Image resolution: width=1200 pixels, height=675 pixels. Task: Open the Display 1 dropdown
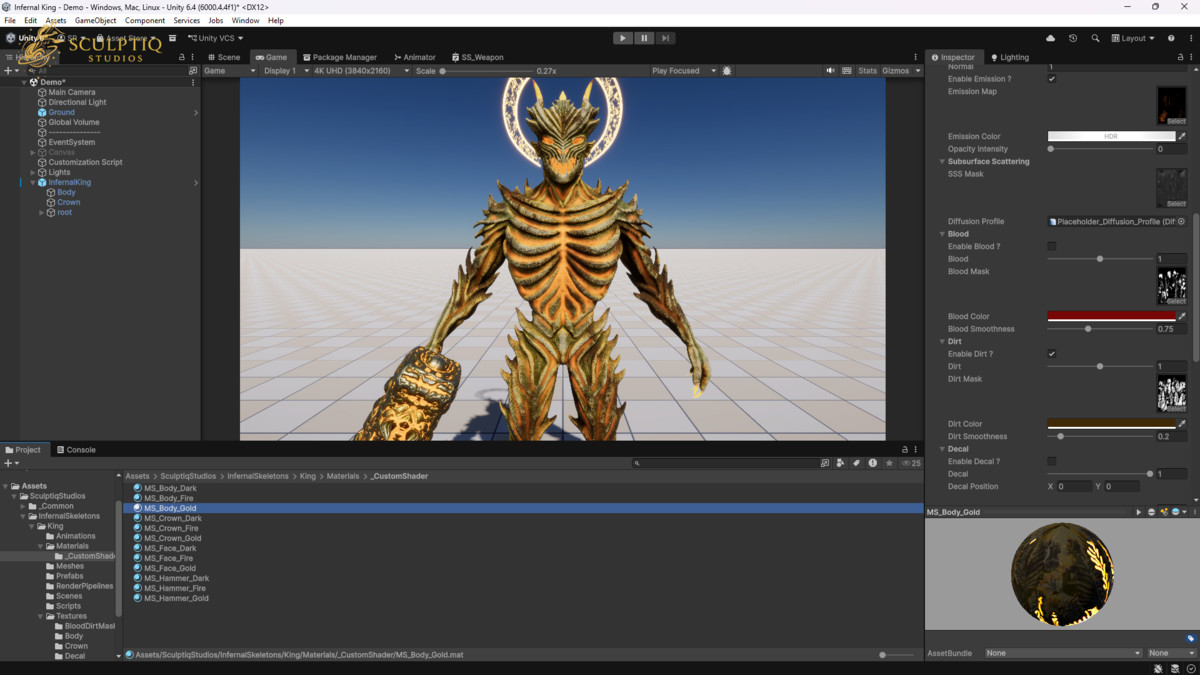[x=284, y=71]
